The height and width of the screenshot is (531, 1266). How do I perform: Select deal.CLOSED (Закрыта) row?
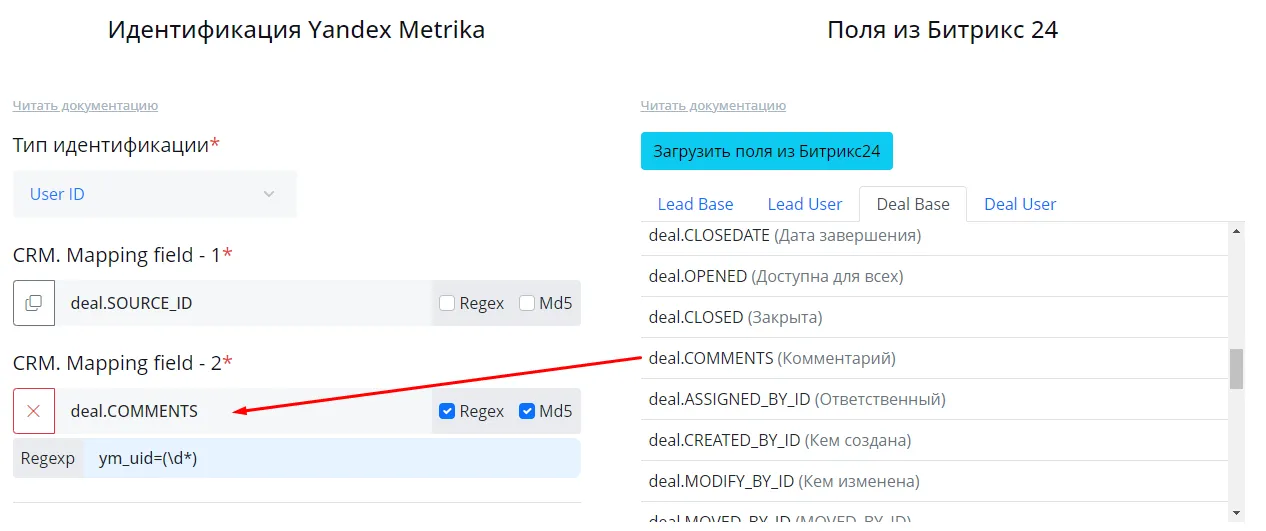tap(934, 317)
